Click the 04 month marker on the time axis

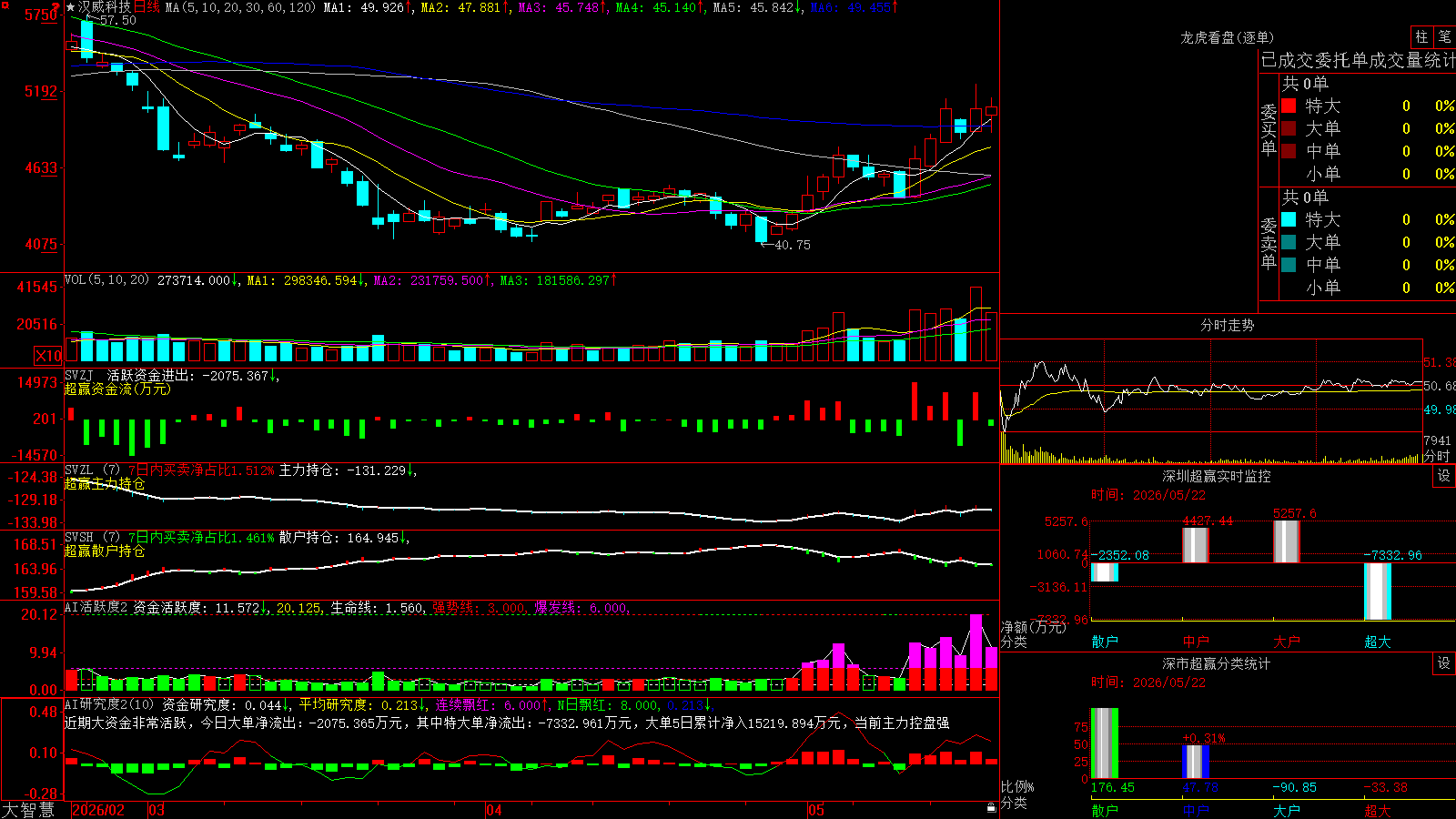(494, 810)
